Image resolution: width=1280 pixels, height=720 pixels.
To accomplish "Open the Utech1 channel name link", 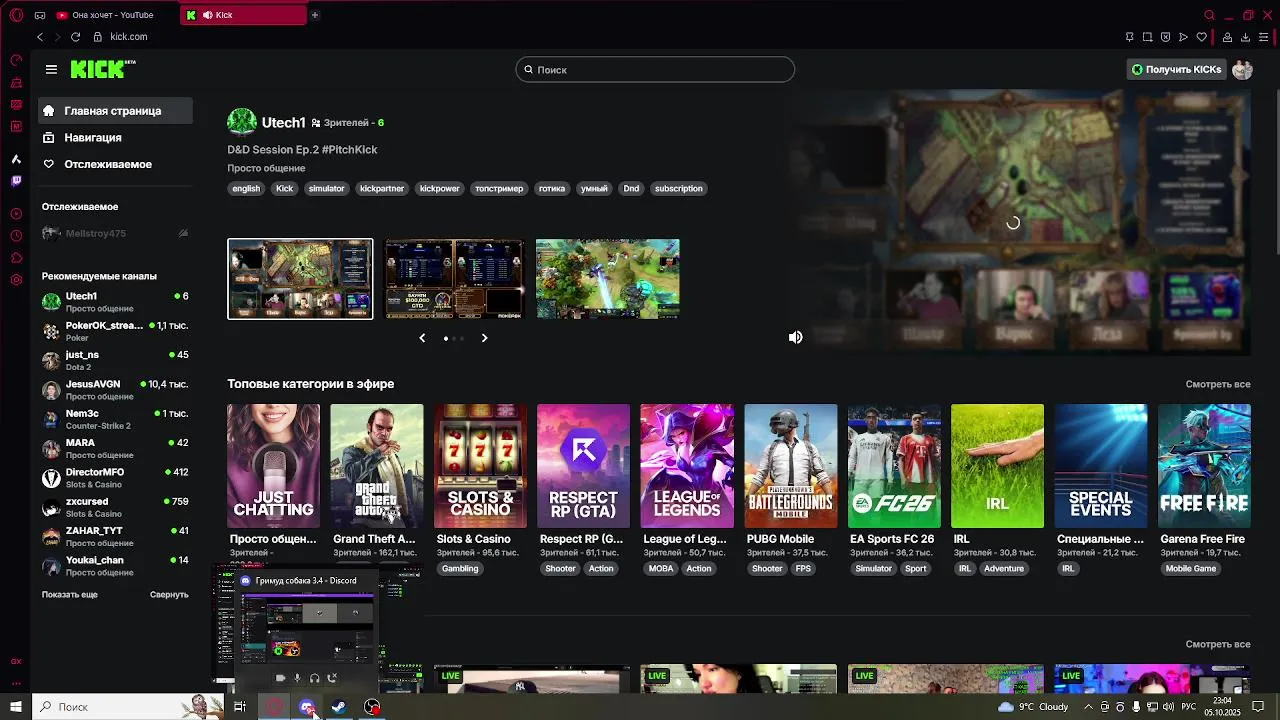I will tap(283, 122).
